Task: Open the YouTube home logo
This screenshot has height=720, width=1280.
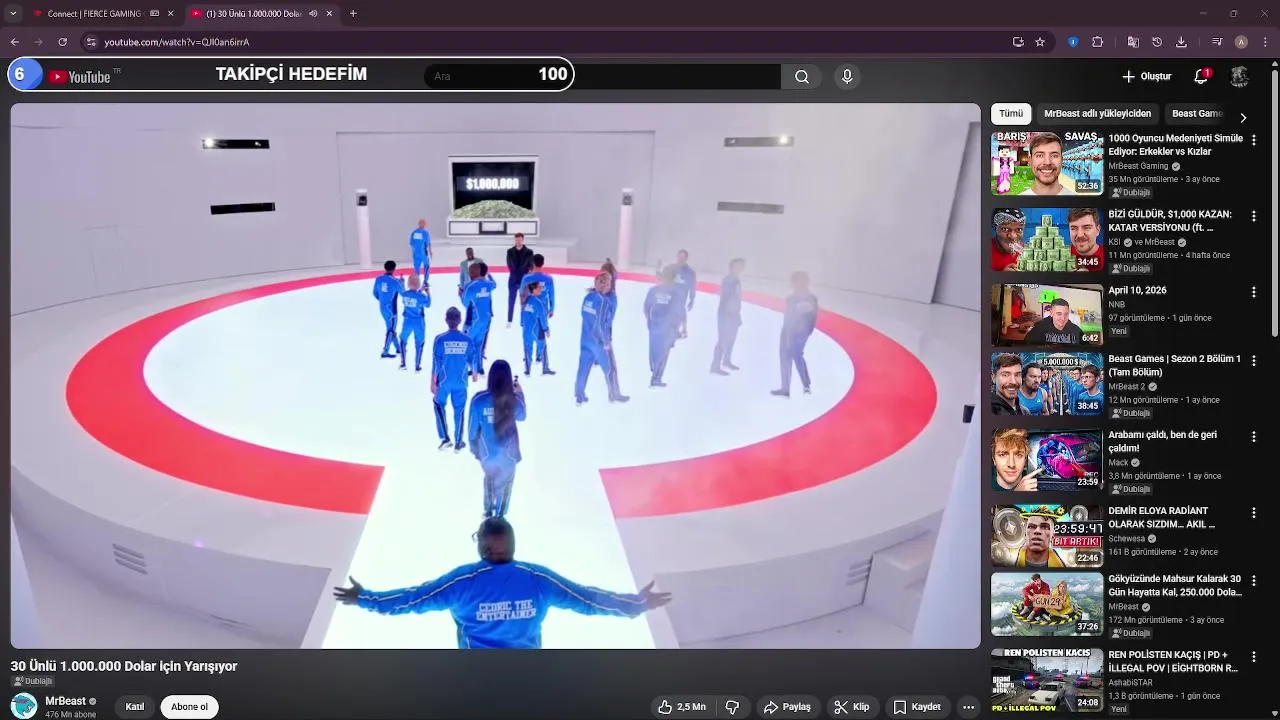Action: (x=80, y=76)
